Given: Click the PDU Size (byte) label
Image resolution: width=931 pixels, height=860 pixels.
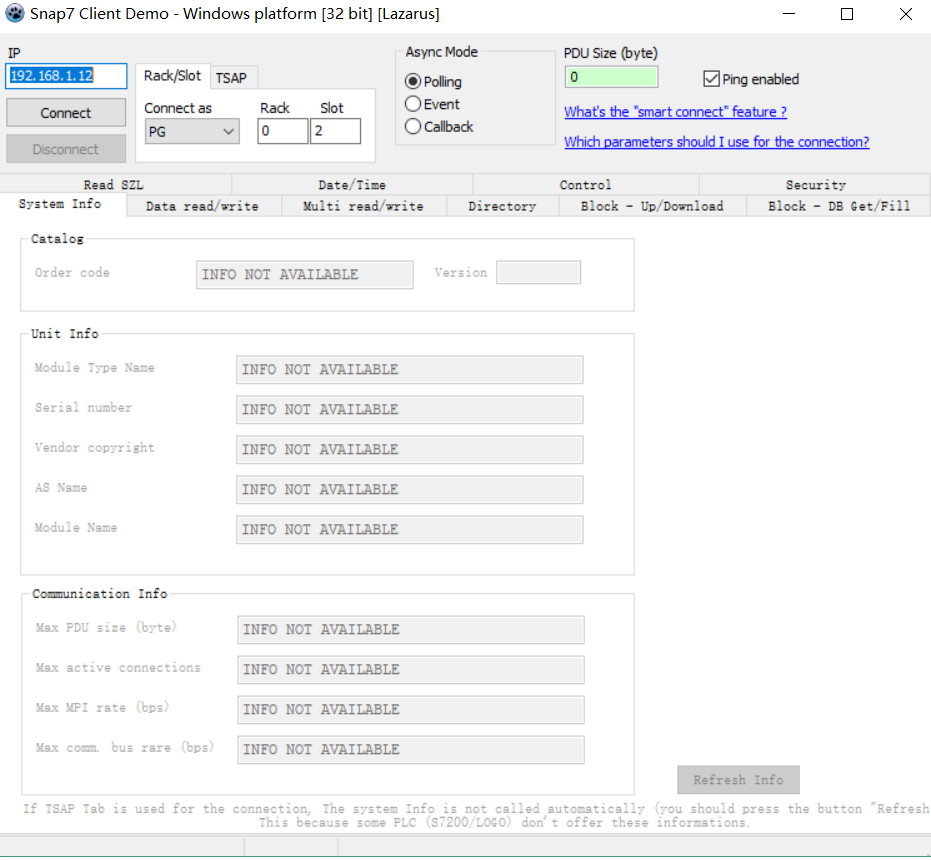Looking at the screenshot, I should 610,53.
